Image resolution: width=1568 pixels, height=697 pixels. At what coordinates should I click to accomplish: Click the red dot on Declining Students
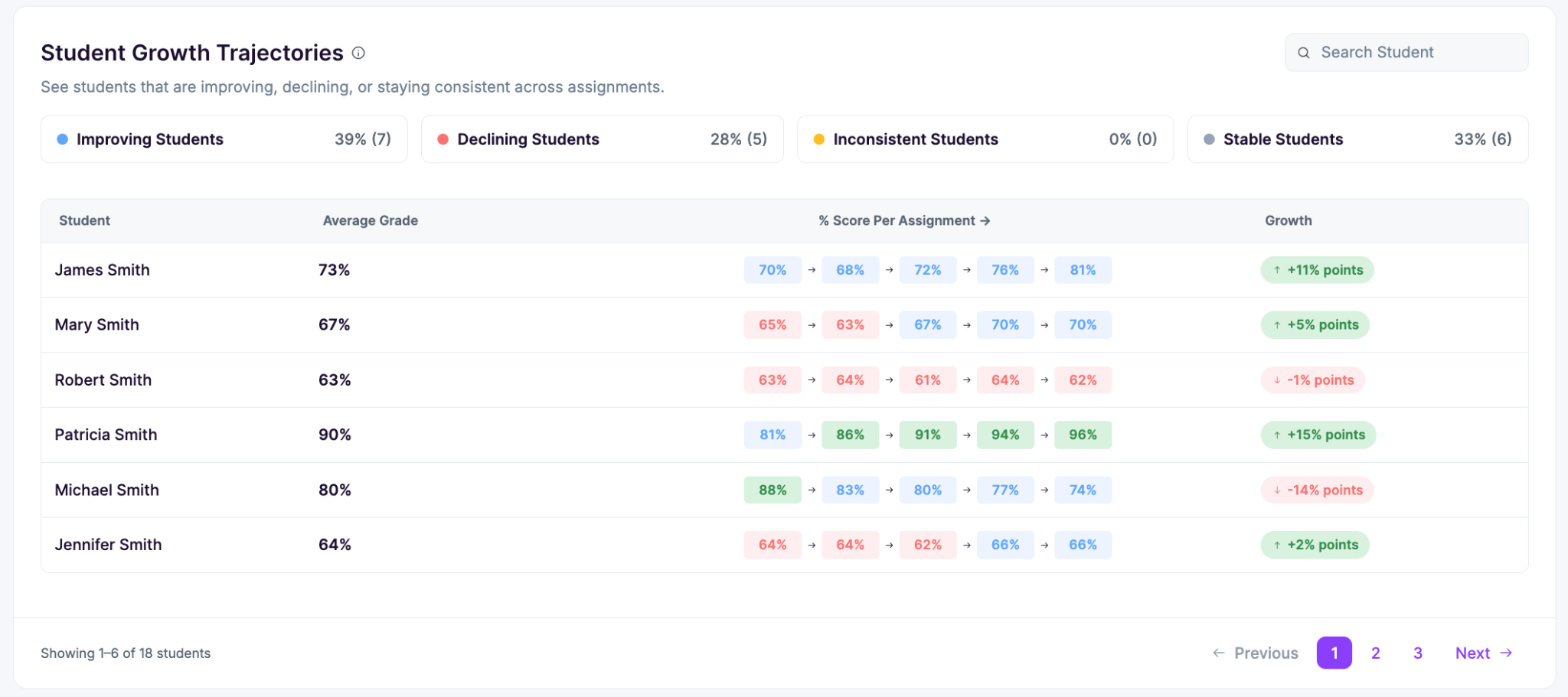443,139
